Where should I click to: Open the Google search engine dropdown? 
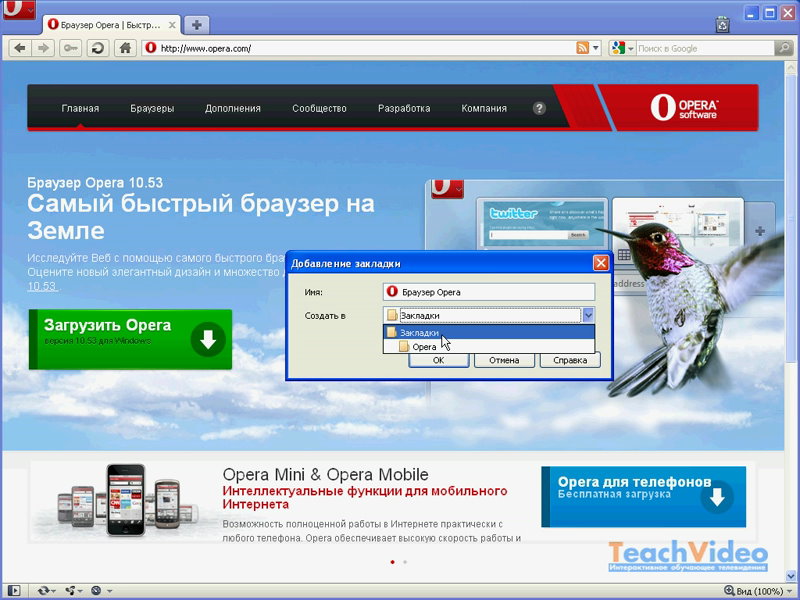(x=621, y=47)
